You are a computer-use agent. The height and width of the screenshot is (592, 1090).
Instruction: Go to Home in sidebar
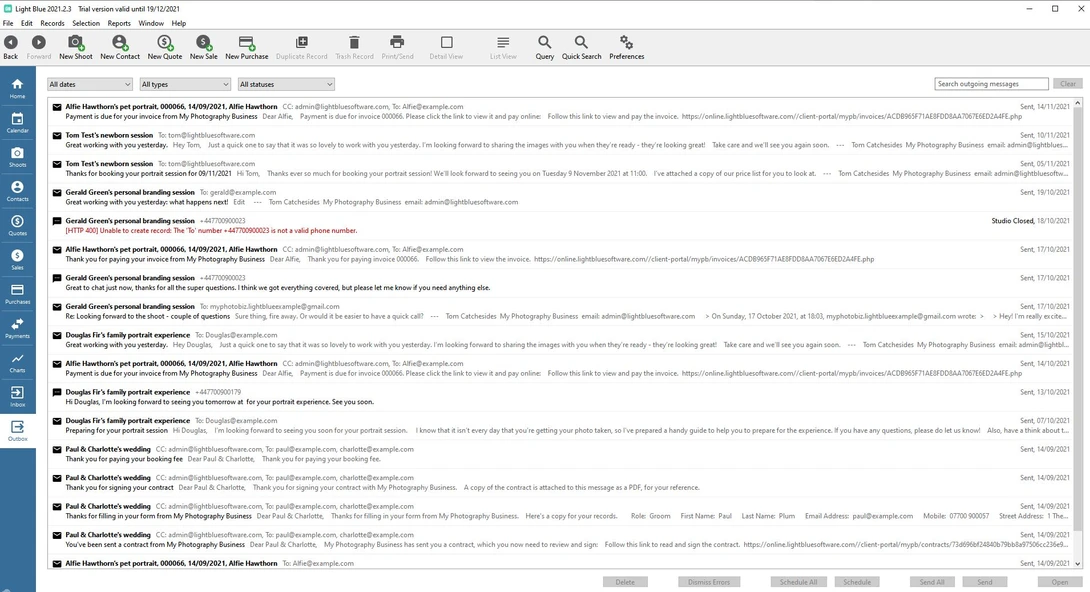(17, 88)
